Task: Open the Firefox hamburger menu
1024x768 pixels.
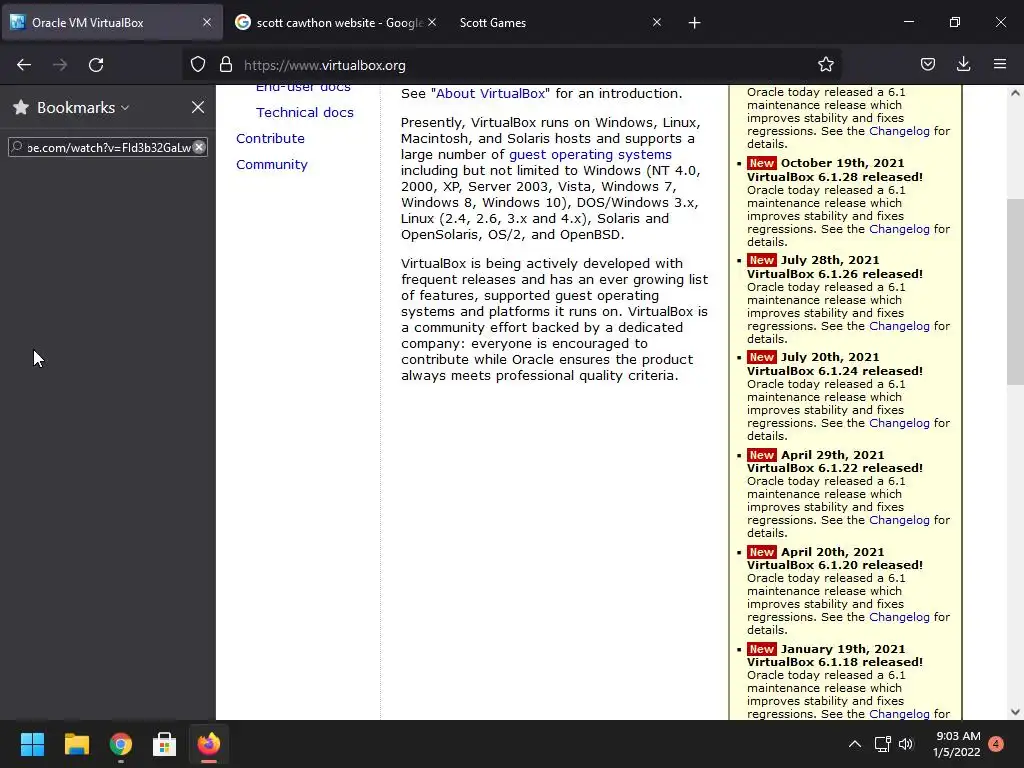Action: point(1000,64)
